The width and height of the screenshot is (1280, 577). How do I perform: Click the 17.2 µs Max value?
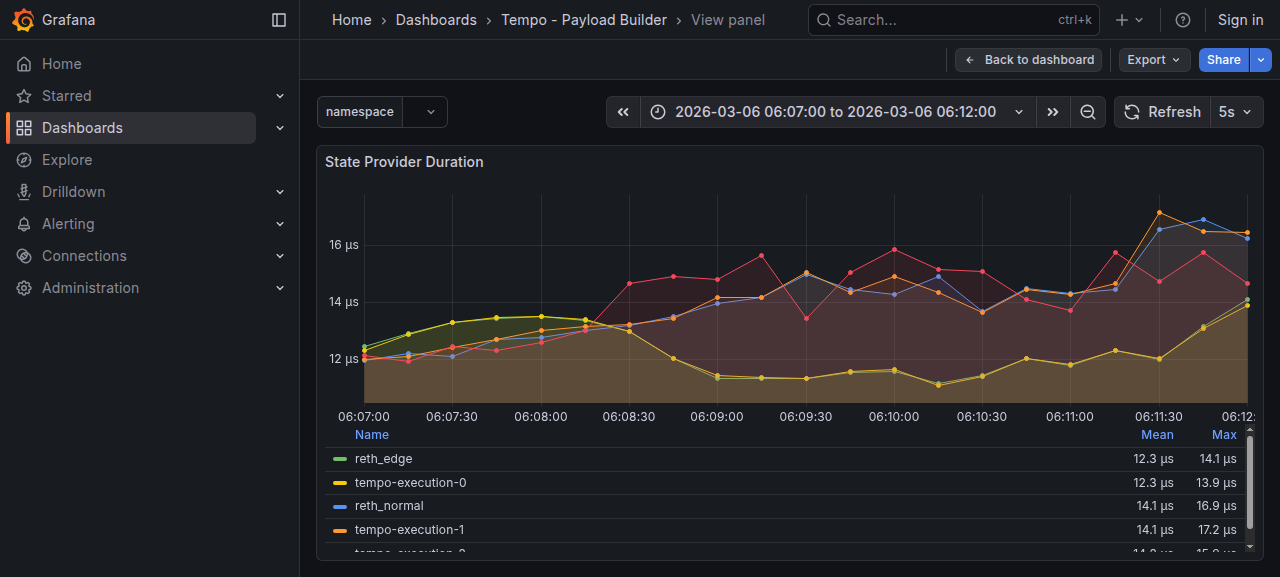(x=1216, y=530)
